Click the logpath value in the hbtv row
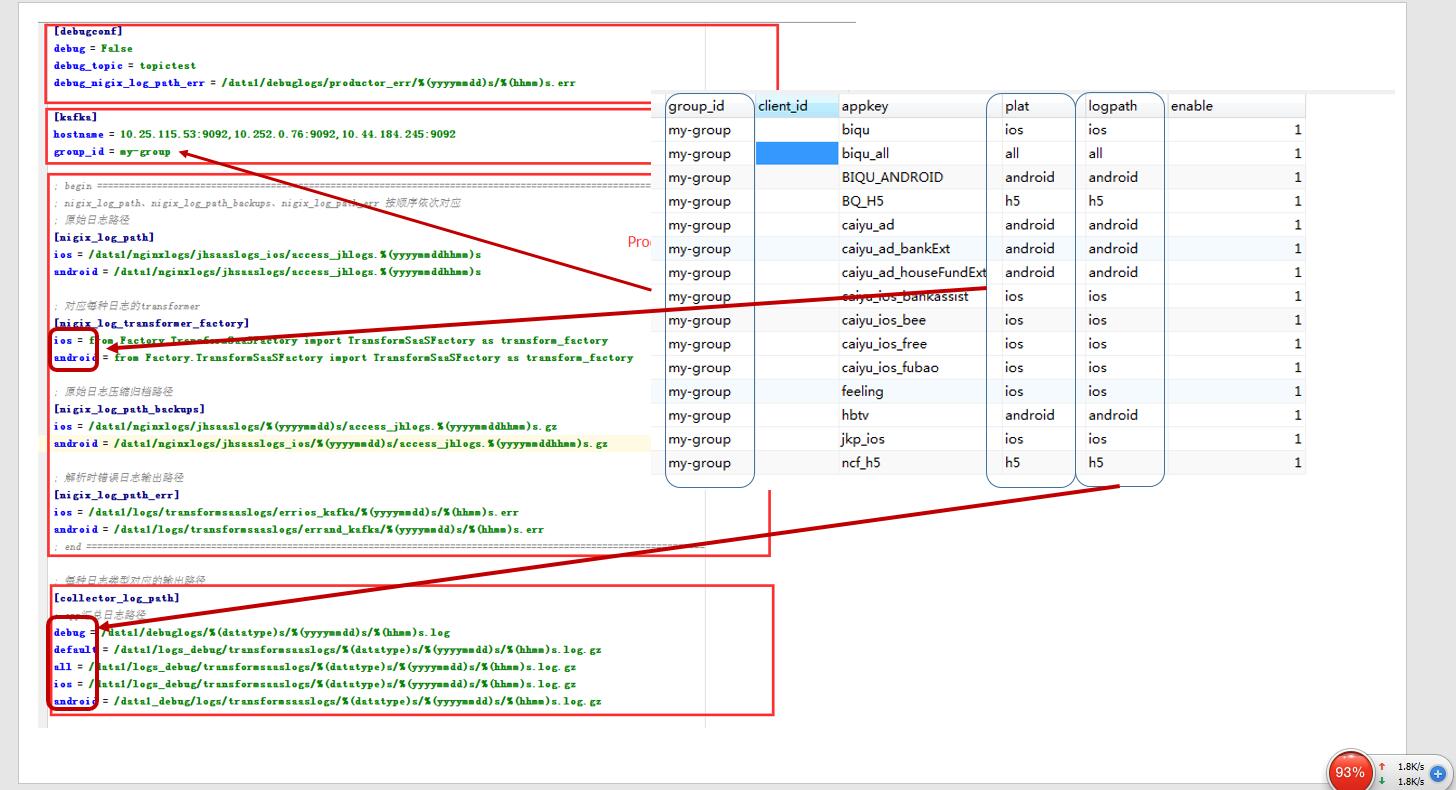Screen dimensions: 1456x790 tap(1113, 415)
